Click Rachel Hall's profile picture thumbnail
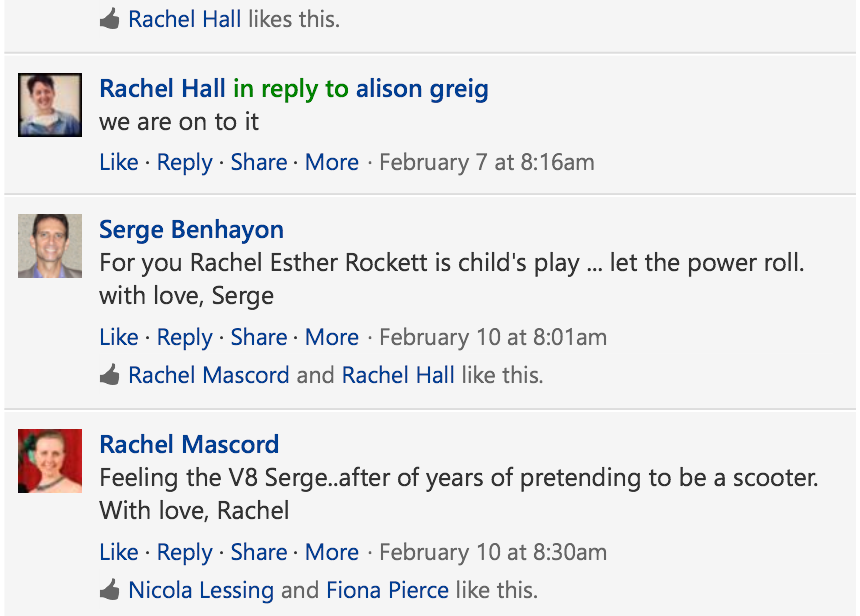Viewport: 860px width, 616px height. 50,105
